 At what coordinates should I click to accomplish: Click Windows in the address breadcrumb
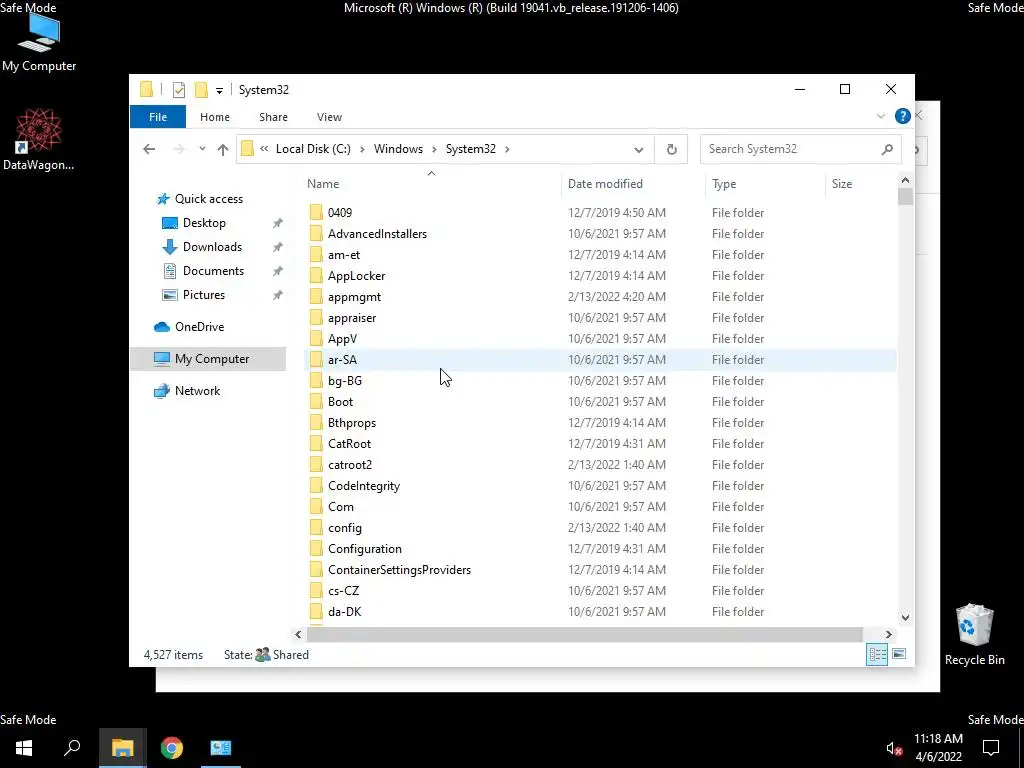[398, 149]
